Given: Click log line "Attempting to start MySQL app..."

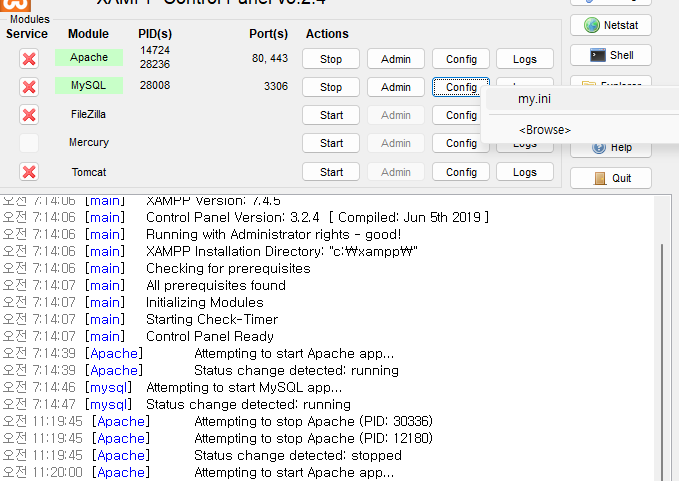Looking at the screenshot, I should tap(244, 387).
